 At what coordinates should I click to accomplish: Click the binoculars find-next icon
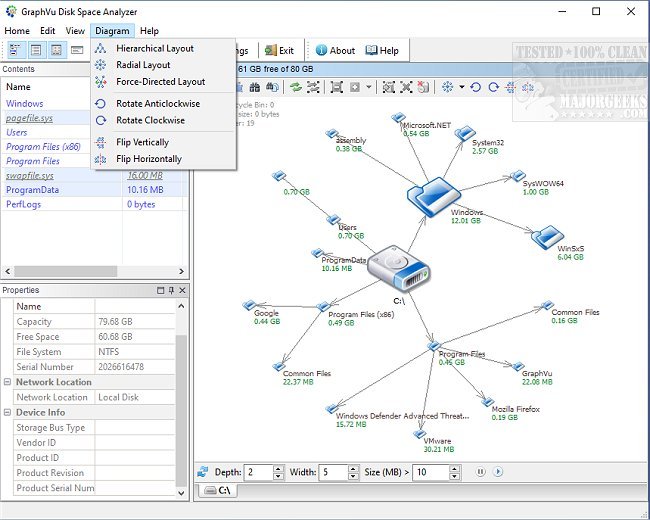point(272,87)
